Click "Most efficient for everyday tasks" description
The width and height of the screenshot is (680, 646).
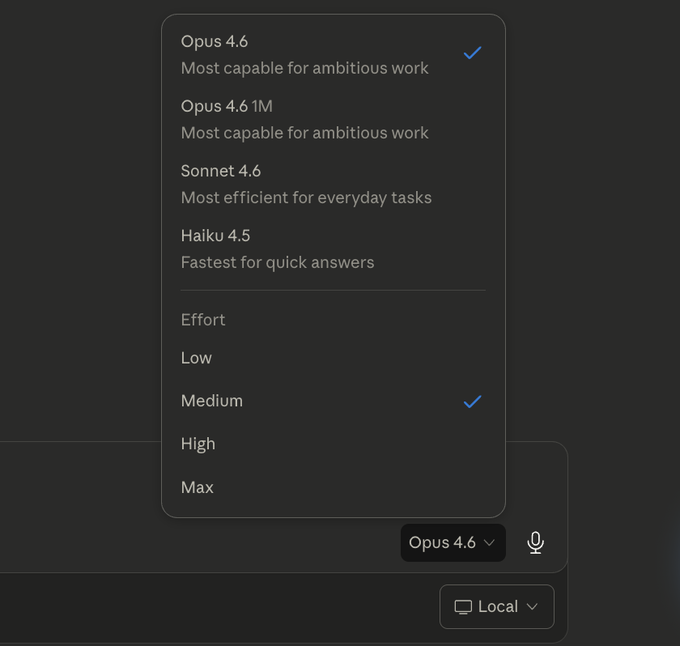[306, 197]
